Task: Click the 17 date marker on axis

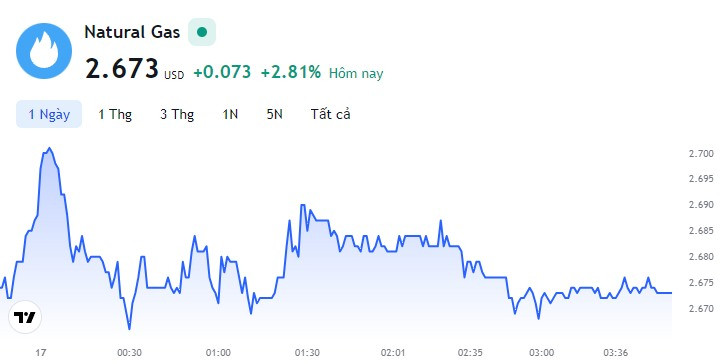Action: (41, 353)
